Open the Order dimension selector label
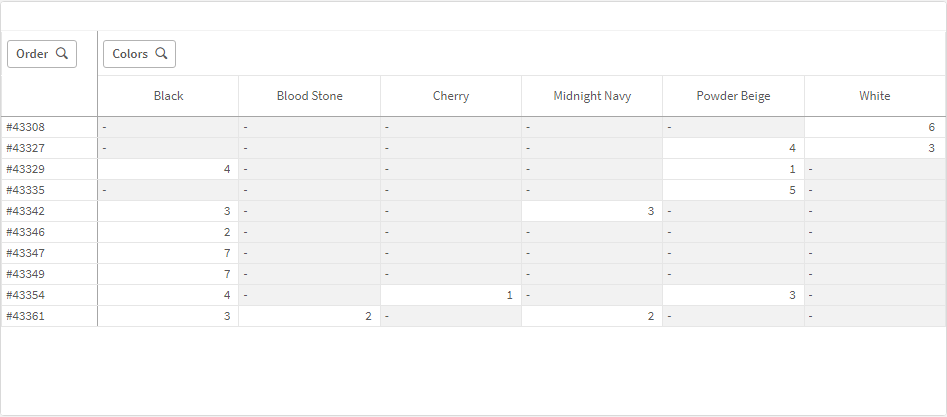 click(32, 54)
